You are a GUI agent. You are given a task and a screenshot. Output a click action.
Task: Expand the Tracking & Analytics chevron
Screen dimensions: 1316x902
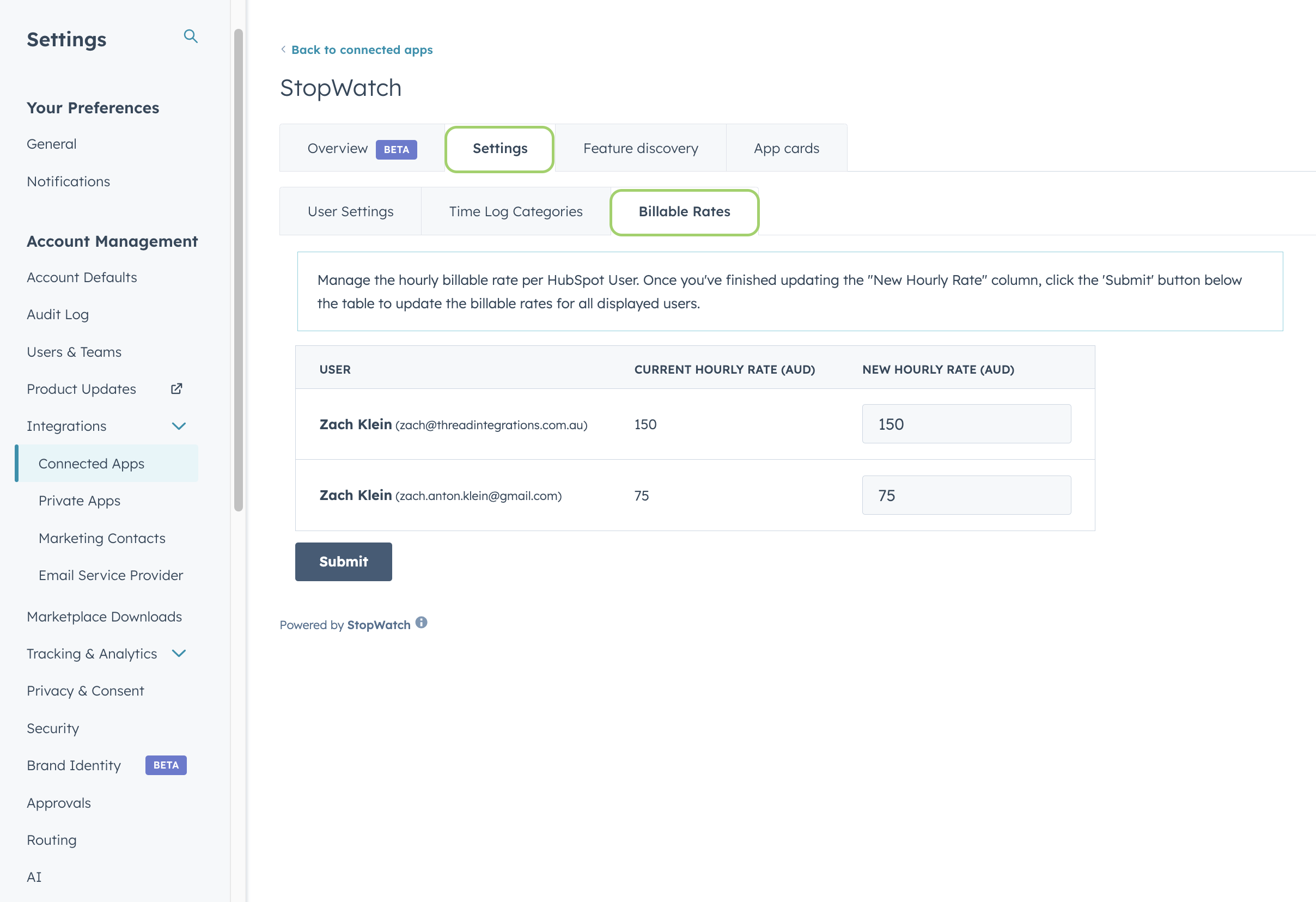pos(178,654)
